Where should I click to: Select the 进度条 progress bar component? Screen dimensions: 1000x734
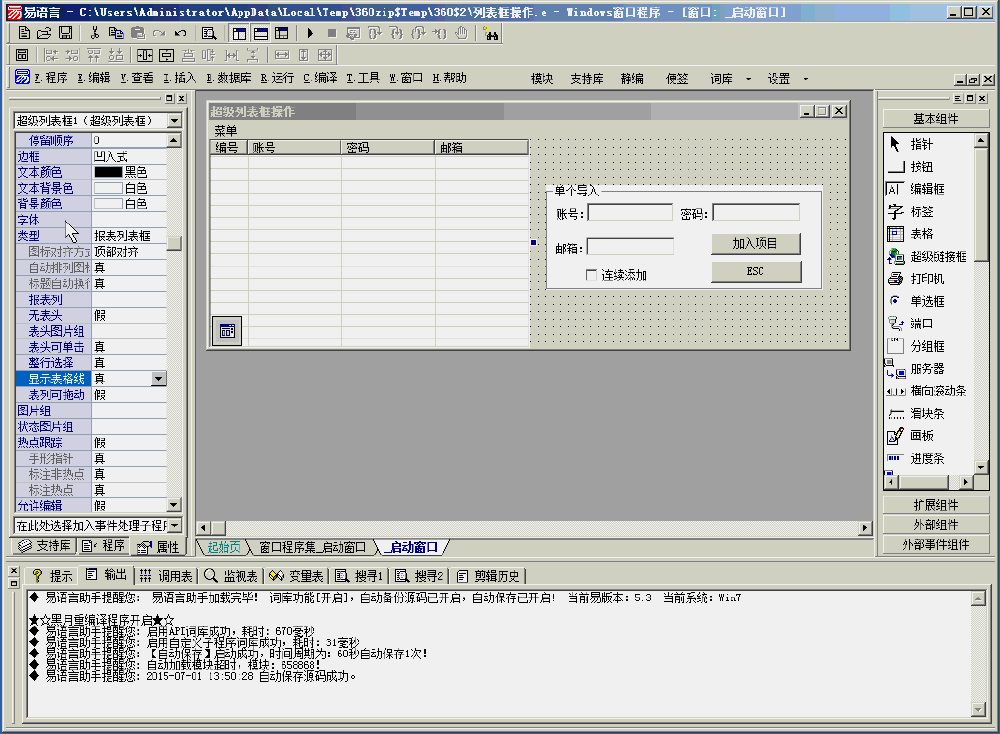click(929, 459)
